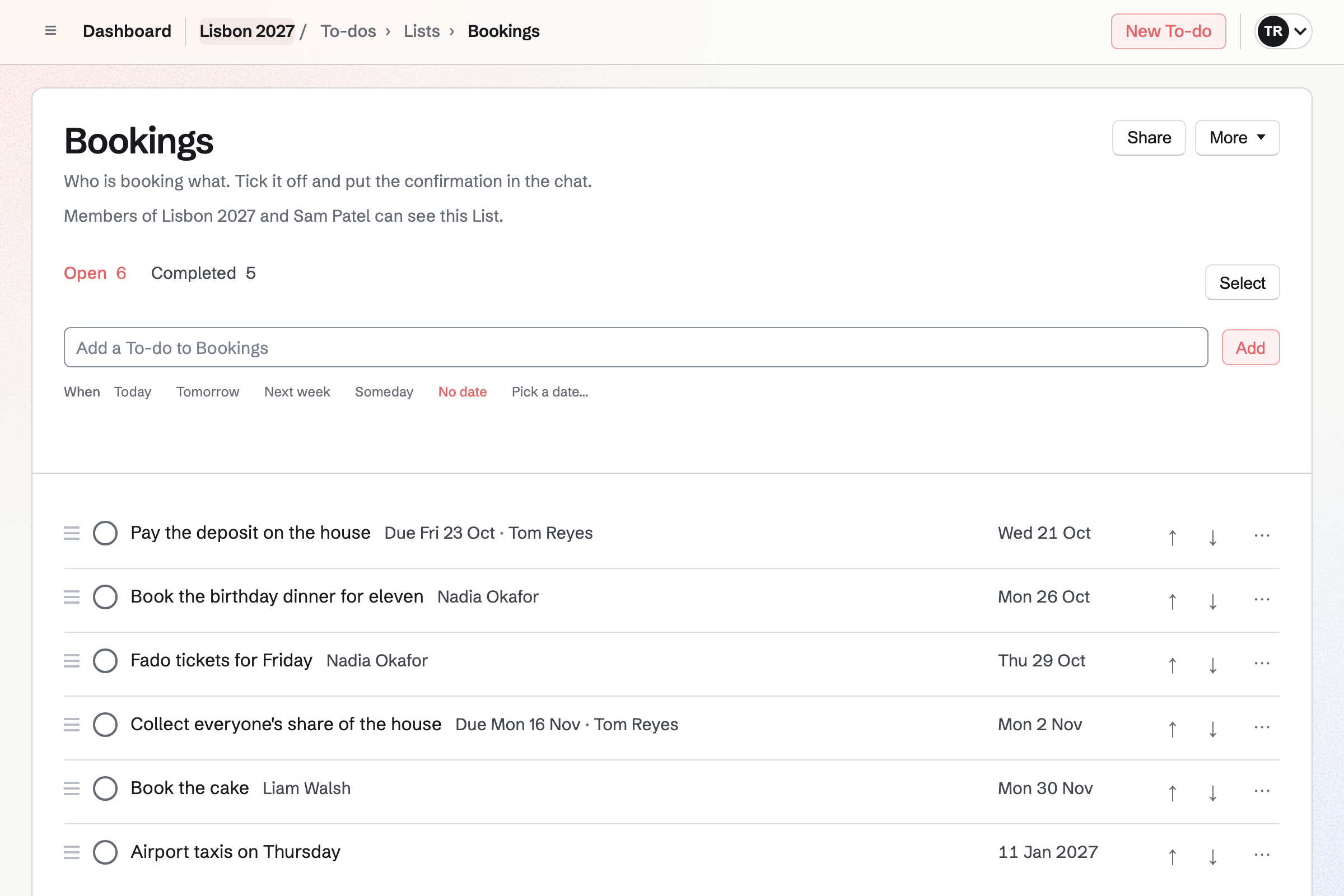This screenshot has height=896, width=1344.
Task: Set When to Tomorrow
Action: click(x=207, y=392)
